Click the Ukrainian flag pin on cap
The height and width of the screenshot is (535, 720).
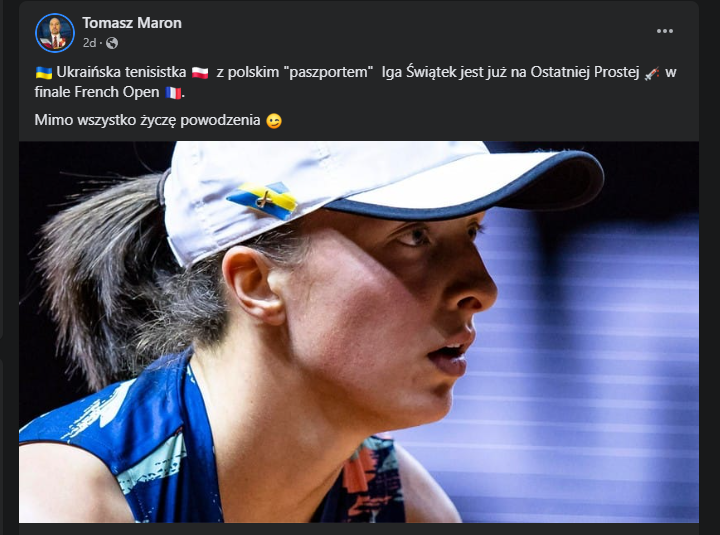click(x=263, y=200)
